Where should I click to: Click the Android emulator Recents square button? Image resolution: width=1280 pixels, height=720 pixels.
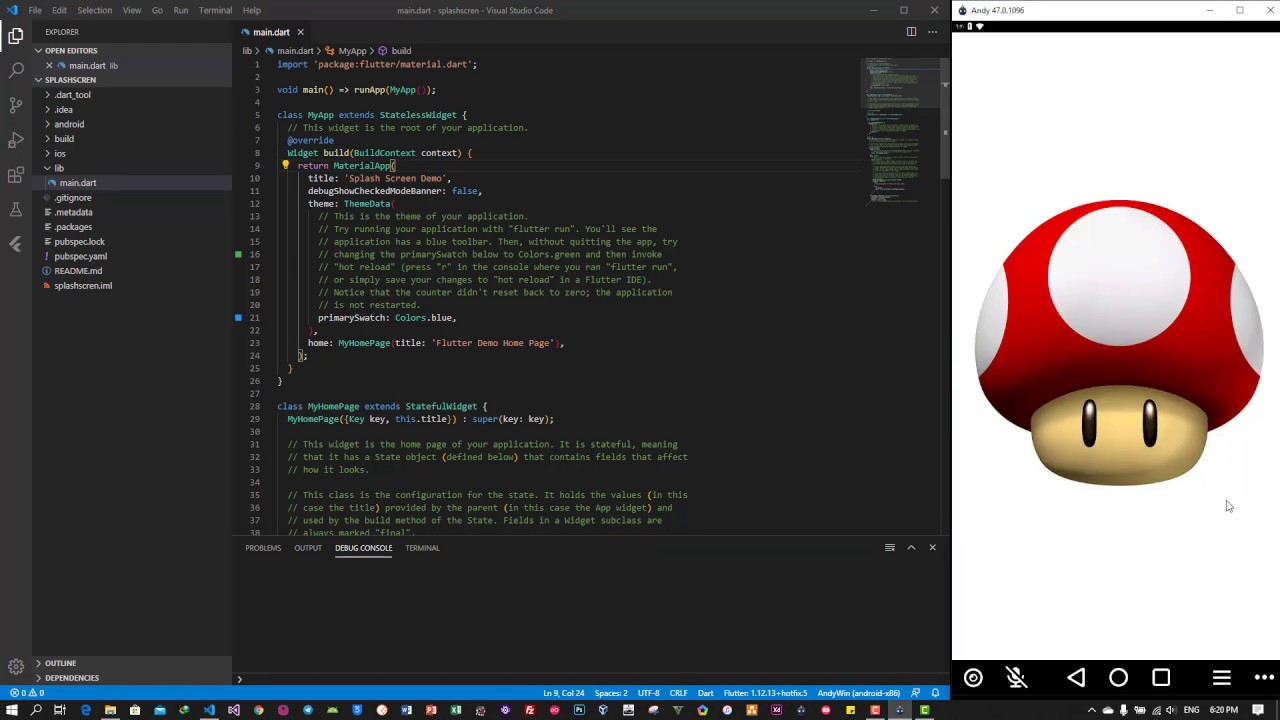1161,678
